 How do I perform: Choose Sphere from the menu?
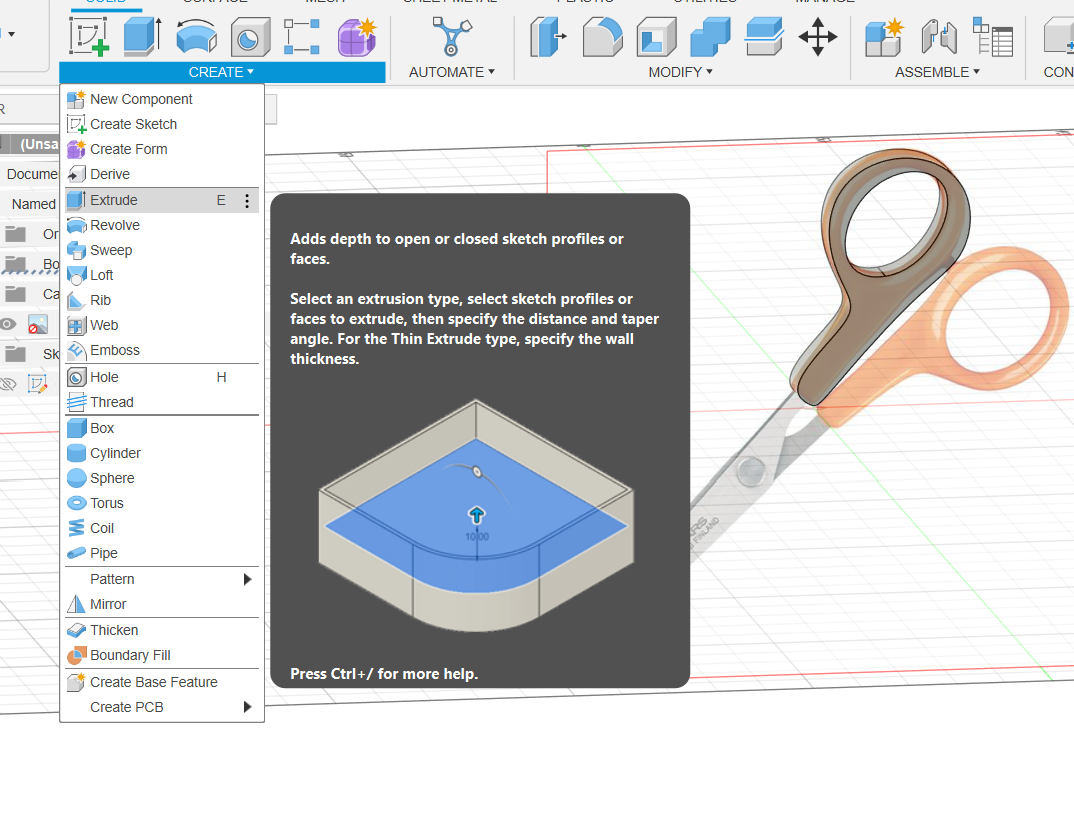[x=162, y=478]
